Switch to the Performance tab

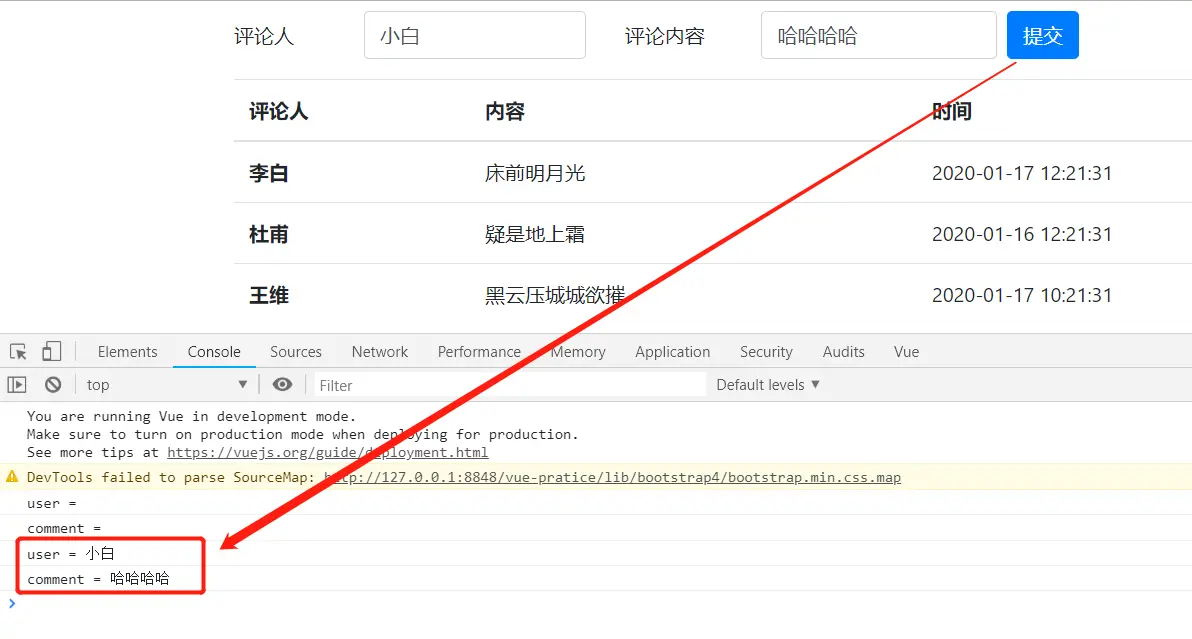click(x=479, y=352)
